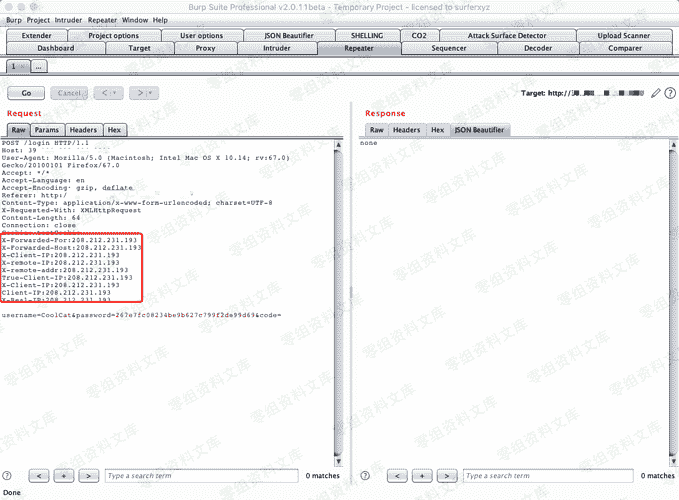The width and height of the screenshot is (679, 500).
Task: Switch to request Params tab
Action: [47, 130]
